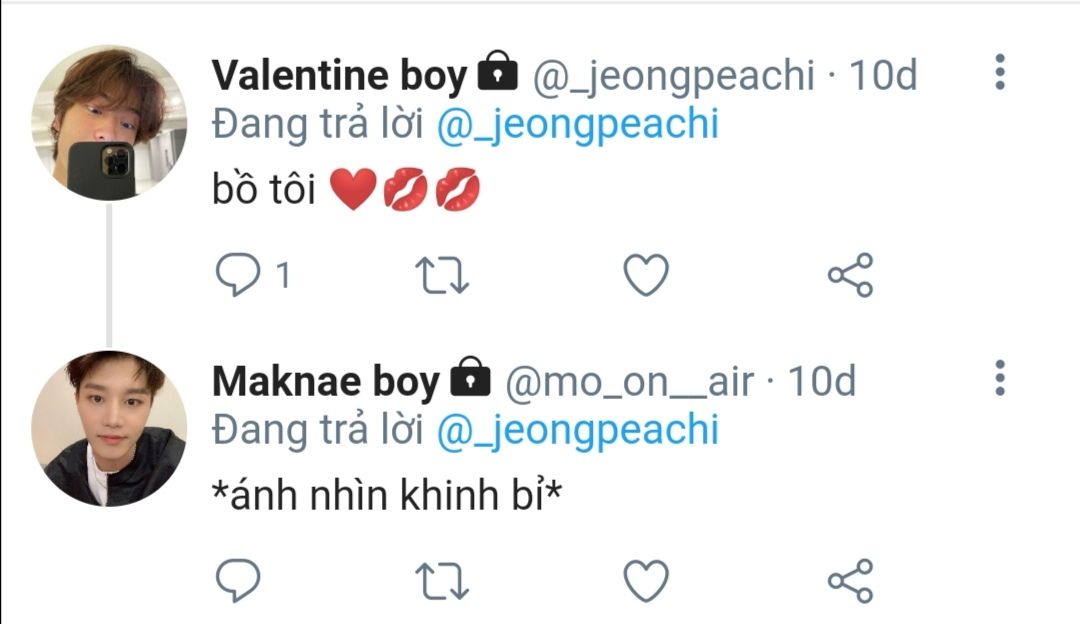This screenshot has width=1080, height=624.
Task: Open Maknae boy's profile picture
Action: [109, 427]
